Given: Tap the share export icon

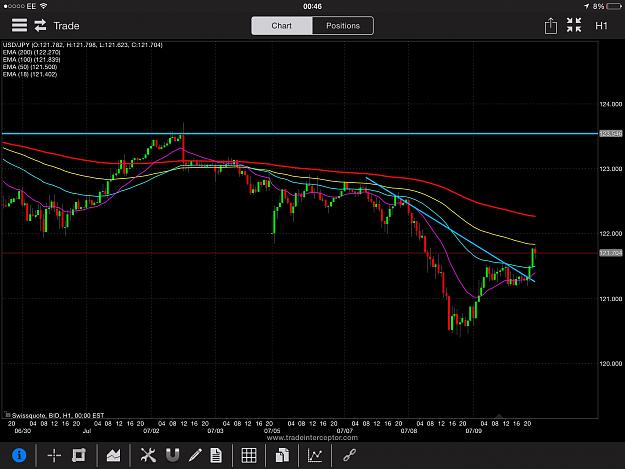Looking at the screenshot, I should click(x=550, y=26).
